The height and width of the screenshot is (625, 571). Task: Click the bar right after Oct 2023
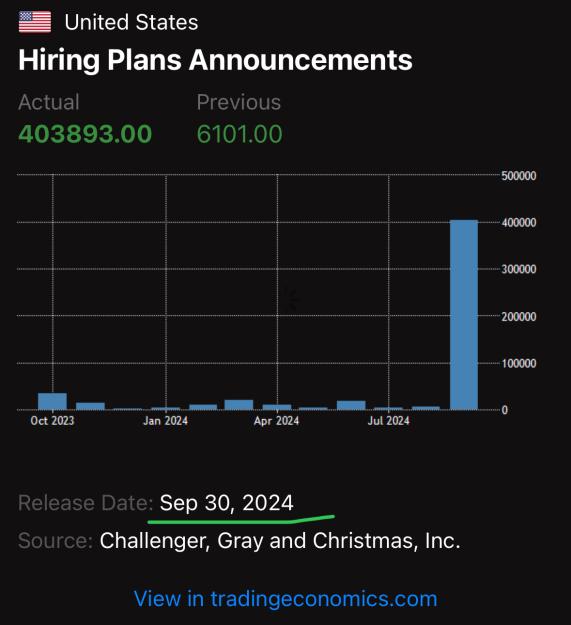pyautogui.click(x=90, y=406)
